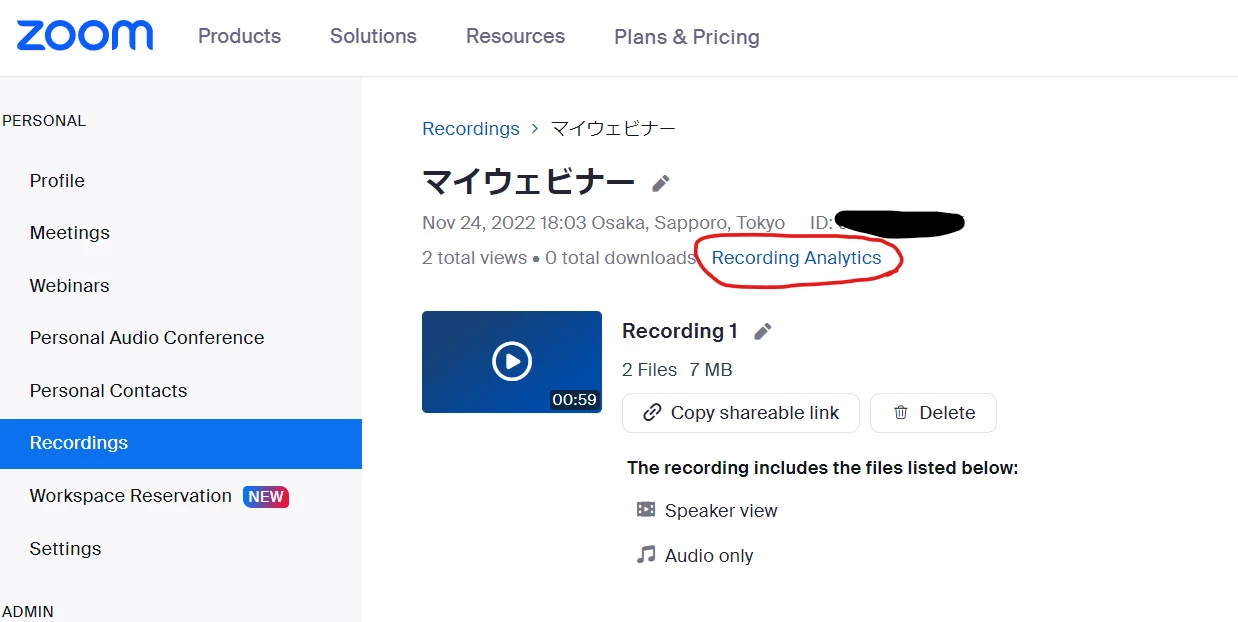Click the NEW badge by Workspace Reservation
The height and width of the screenshot is (622, 1238).
(x=266, y=497)
